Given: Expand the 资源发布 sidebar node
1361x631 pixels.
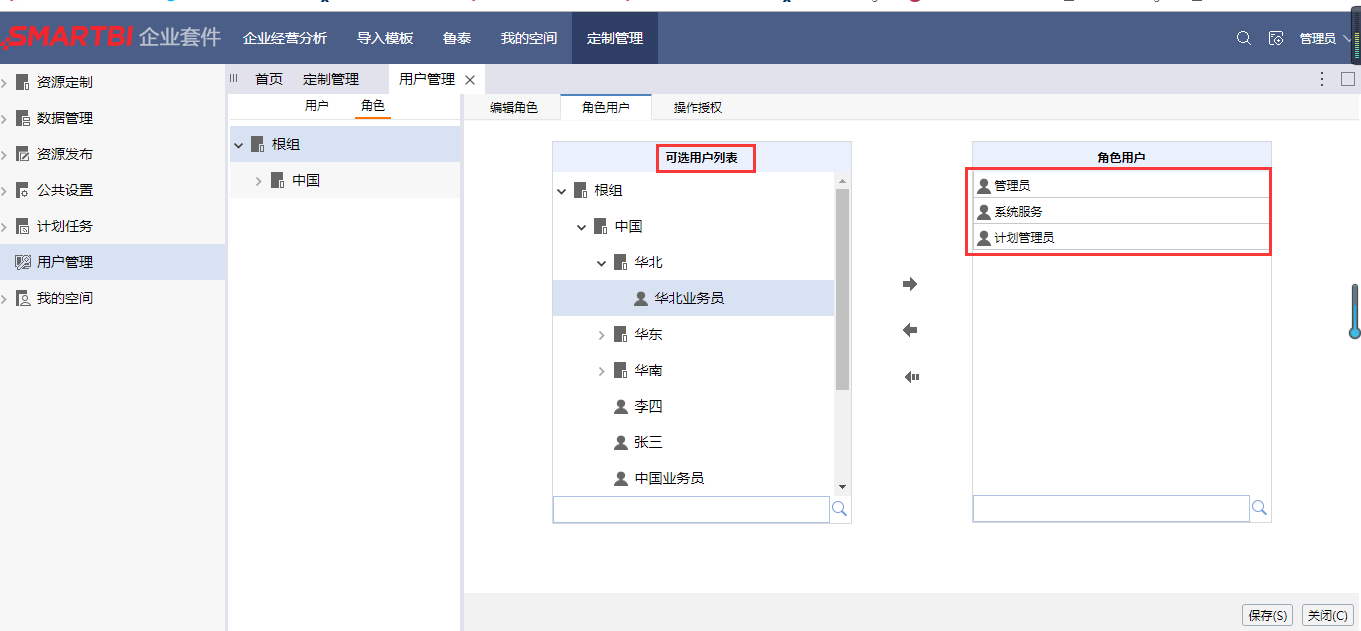Looking at the screenshot, I should [5, 154].
